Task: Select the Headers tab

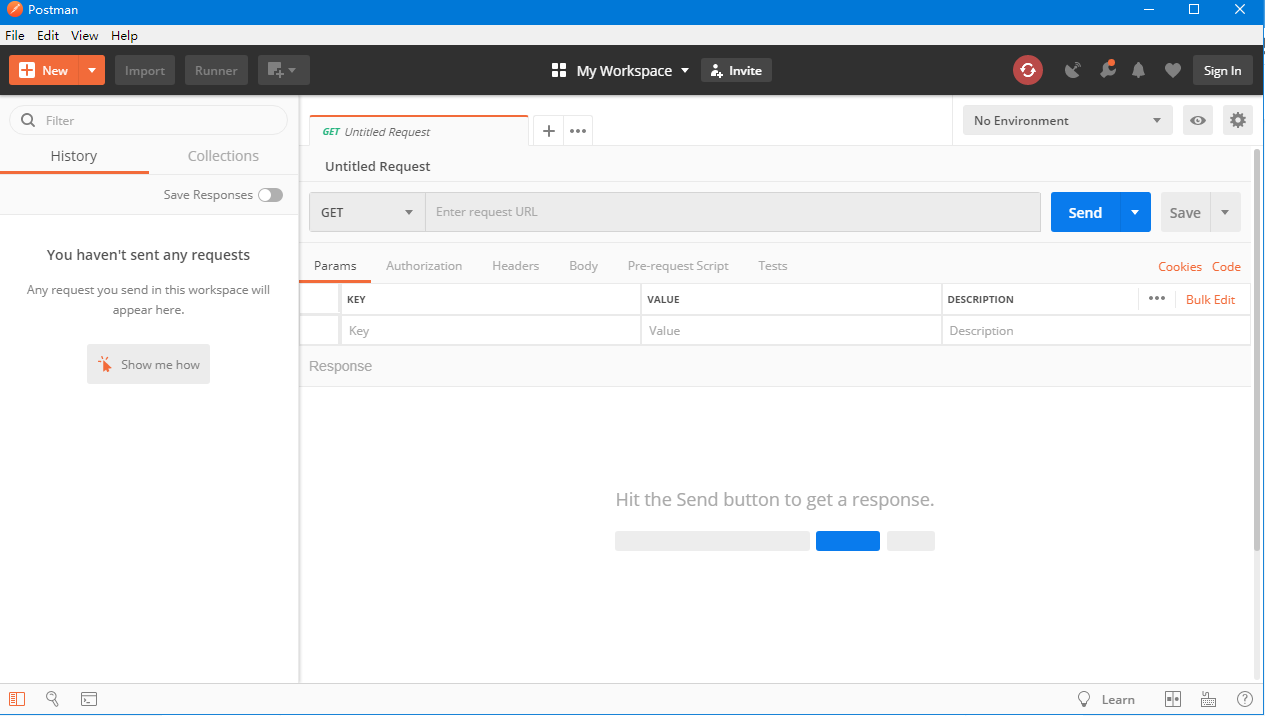Action: tap(515, 266)
